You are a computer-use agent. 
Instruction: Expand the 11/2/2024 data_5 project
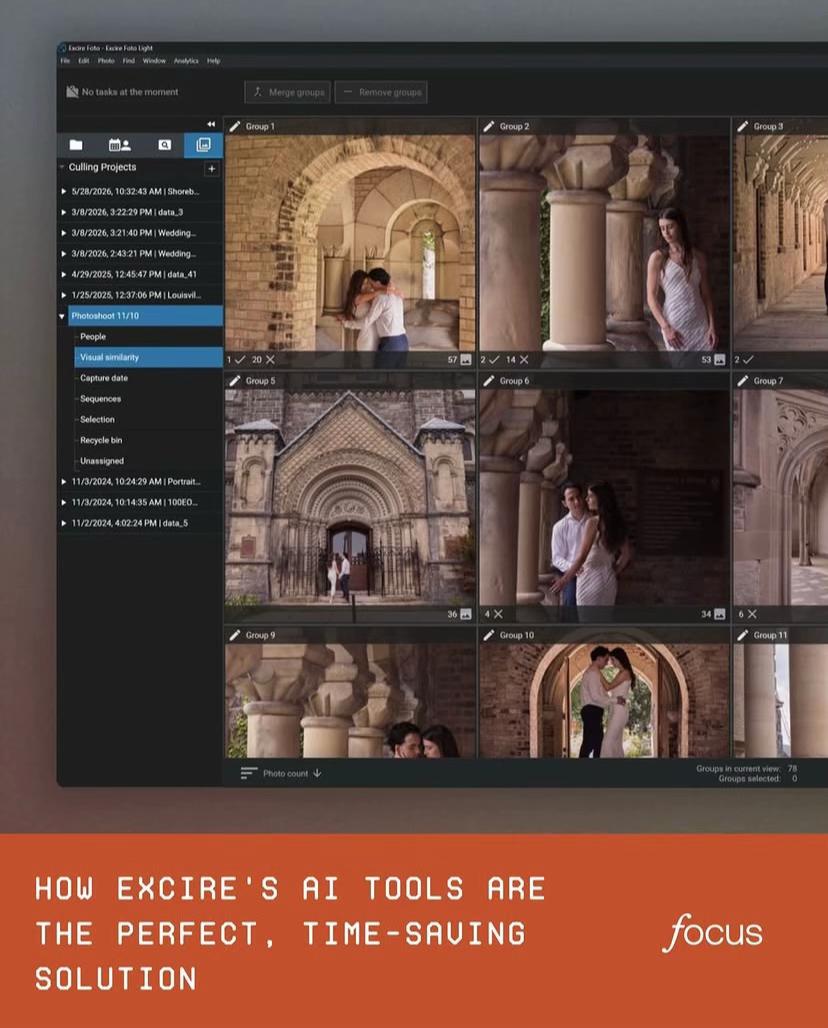click(x=64, y=523)
